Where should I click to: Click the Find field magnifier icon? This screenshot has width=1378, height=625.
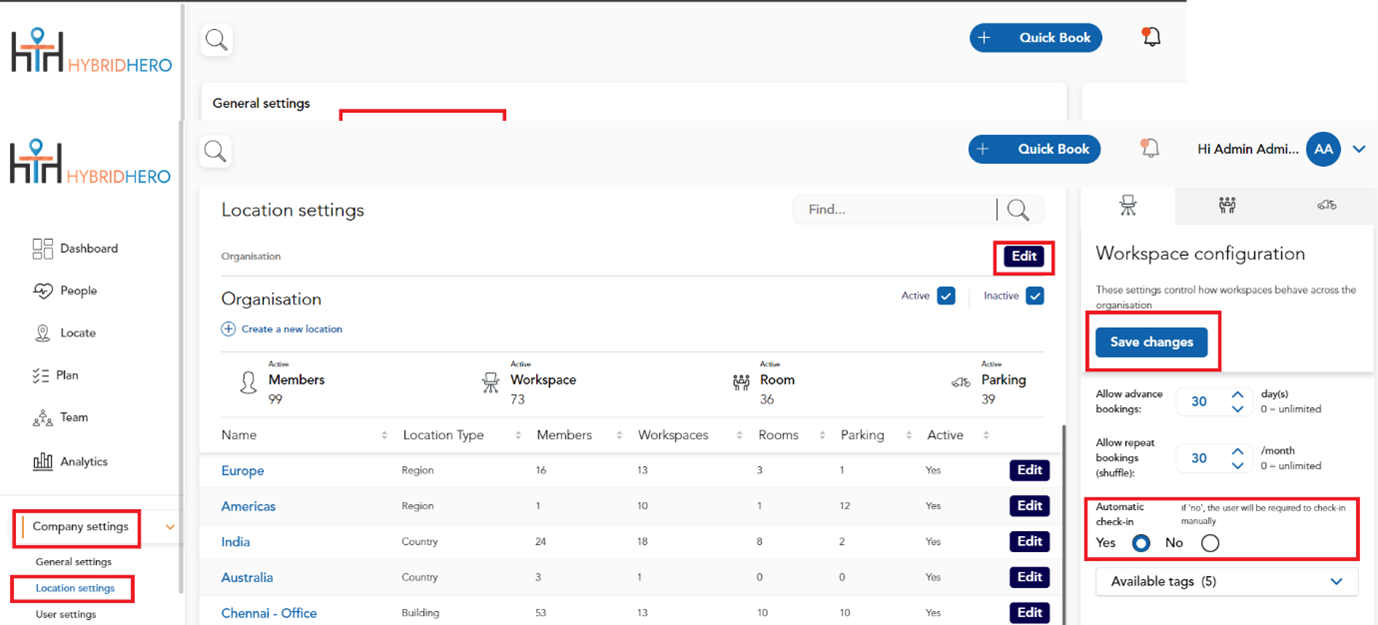pyautogui.click(x=1019, y=210)
